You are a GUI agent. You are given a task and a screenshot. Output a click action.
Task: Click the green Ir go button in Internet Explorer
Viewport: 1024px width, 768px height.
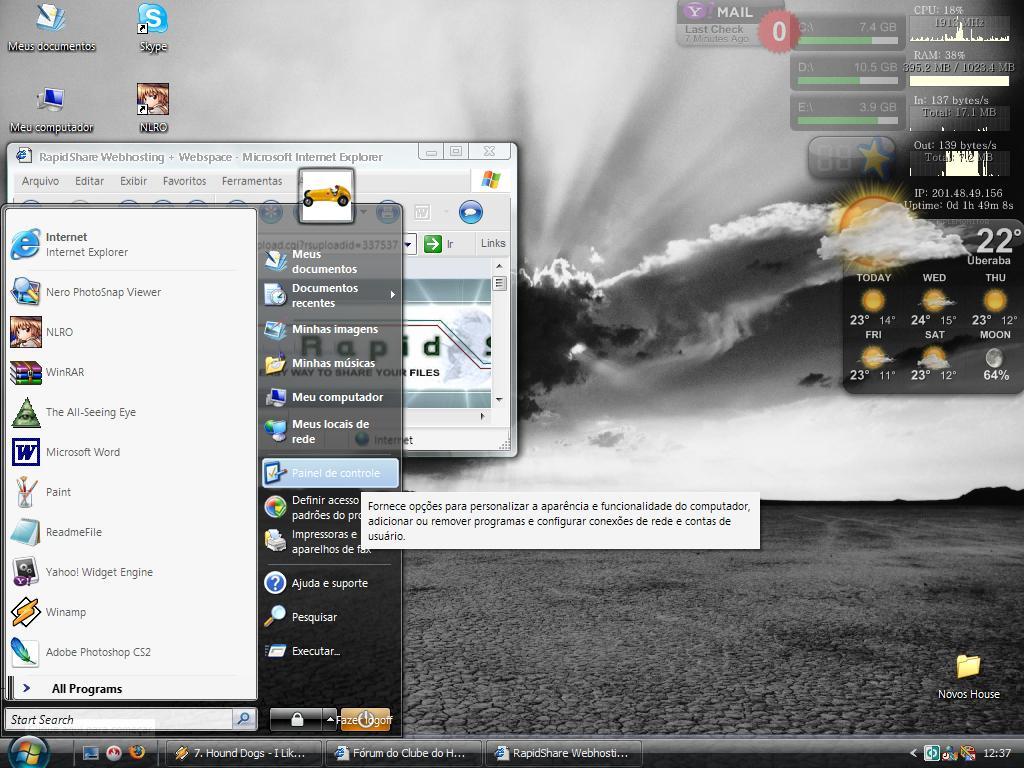[439, 244]
